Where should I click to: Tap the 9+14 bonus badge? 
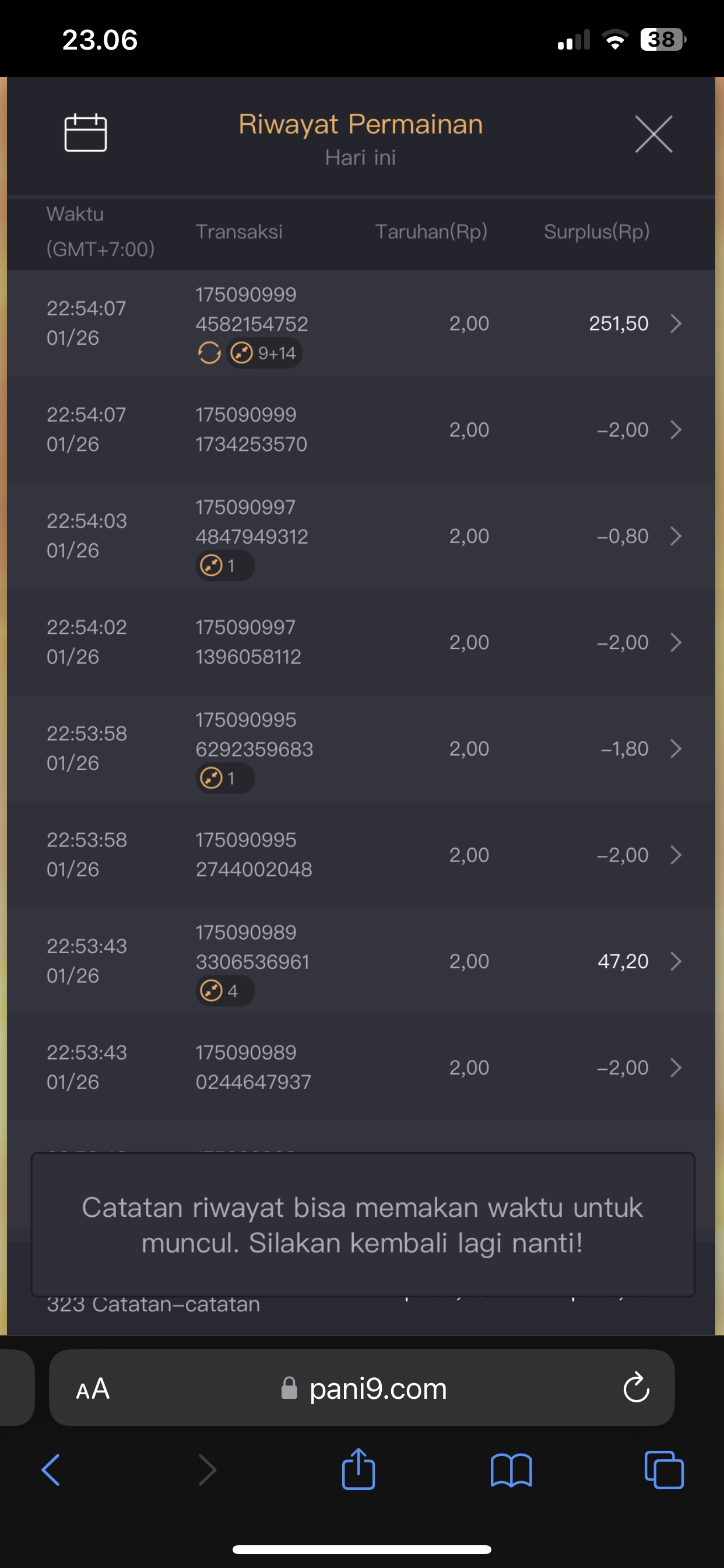click(265, 353)
